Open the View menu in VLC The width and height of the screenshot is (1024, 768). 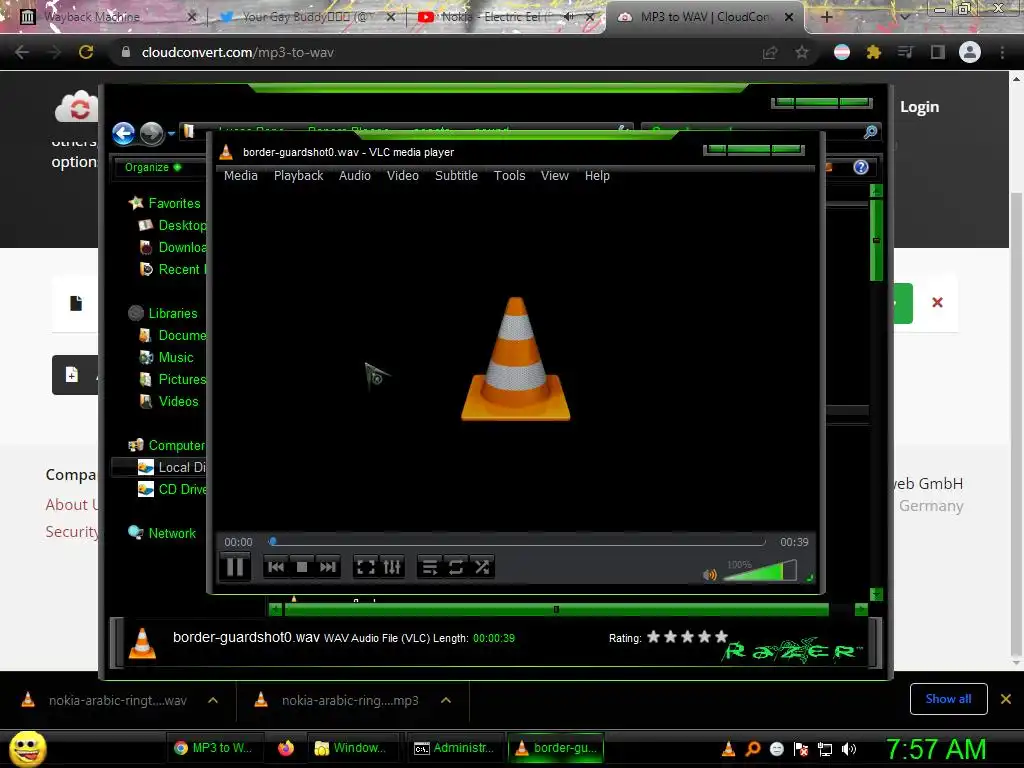tap(554, 176)
